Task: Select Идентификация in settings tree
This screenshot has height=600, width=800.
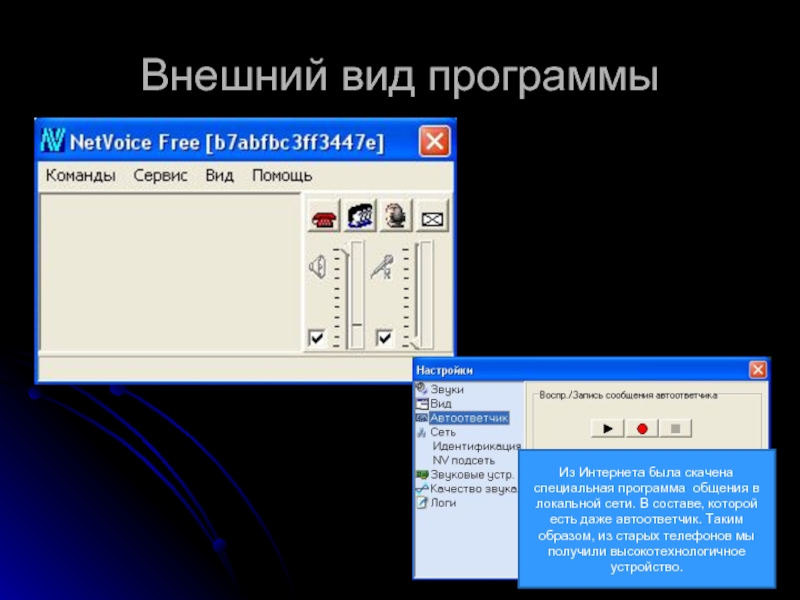Action: (x=477, y=446)
